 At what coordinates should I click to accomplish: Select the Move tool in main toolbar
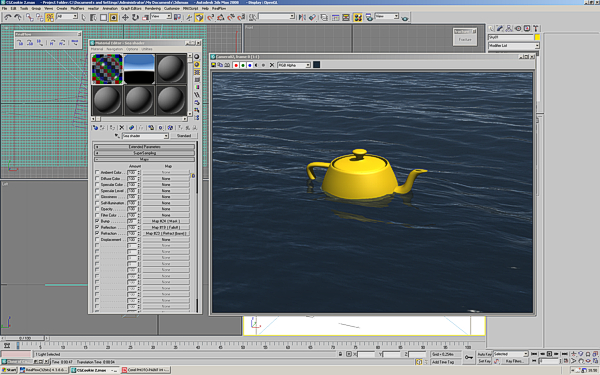(125, 17)
